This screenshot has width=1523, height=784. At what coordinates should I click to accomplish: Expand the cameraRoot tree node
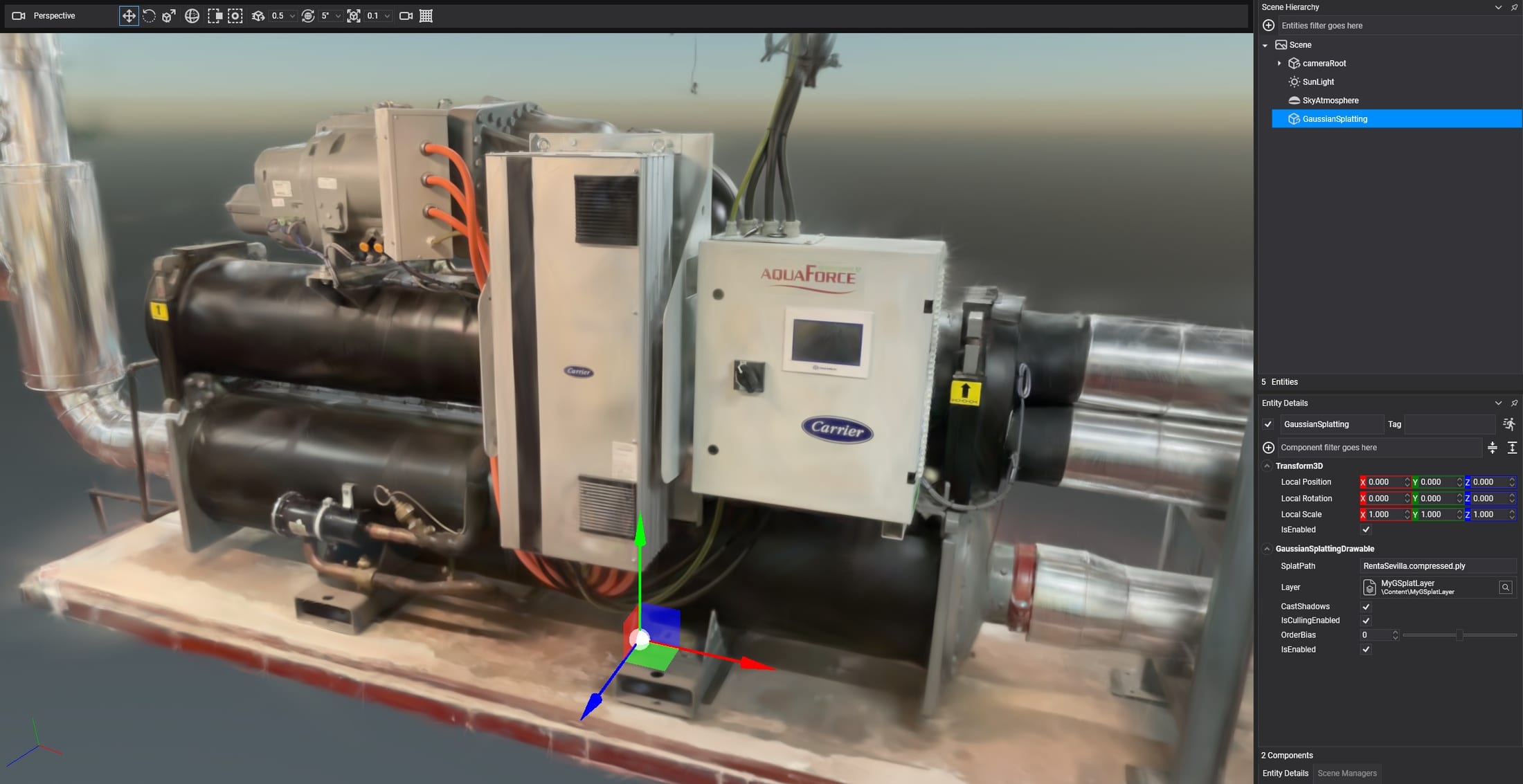pyautogui.click(x=1279, y=64)
